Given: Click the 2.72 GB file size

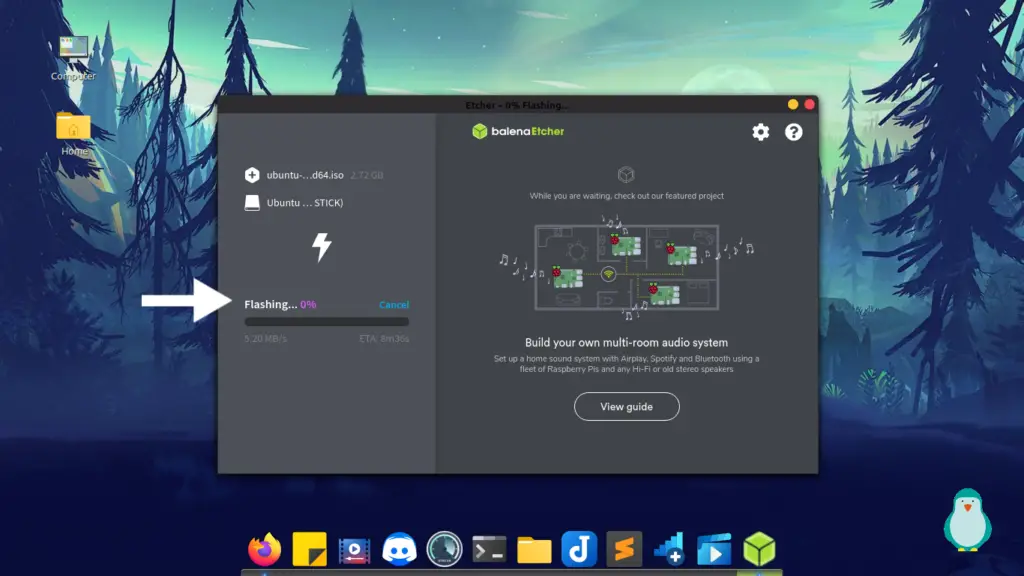Looking at the screenshot, I should point(366,175).
